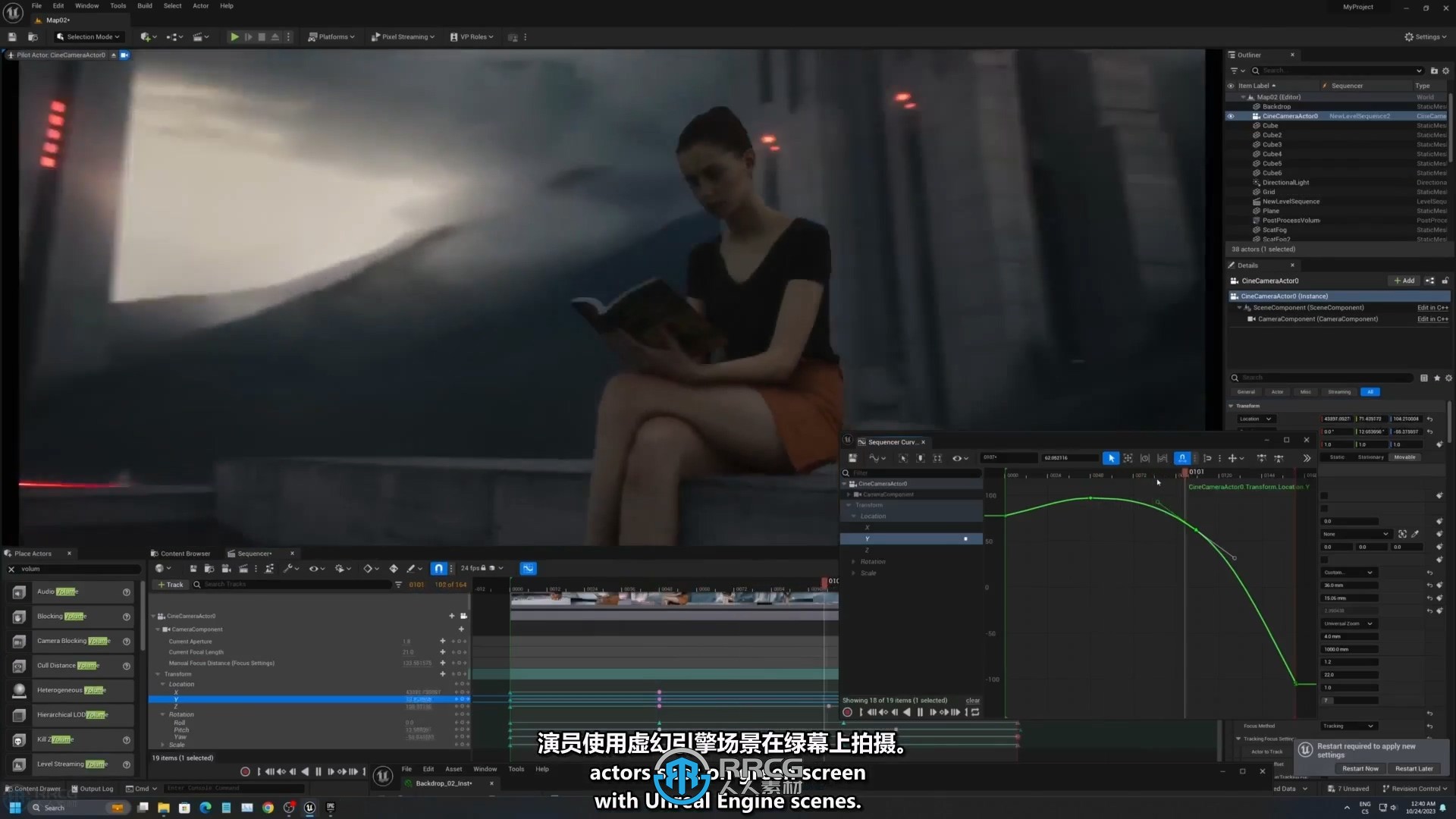Expand the Scale track in Sequencer

tap(163, 745)
